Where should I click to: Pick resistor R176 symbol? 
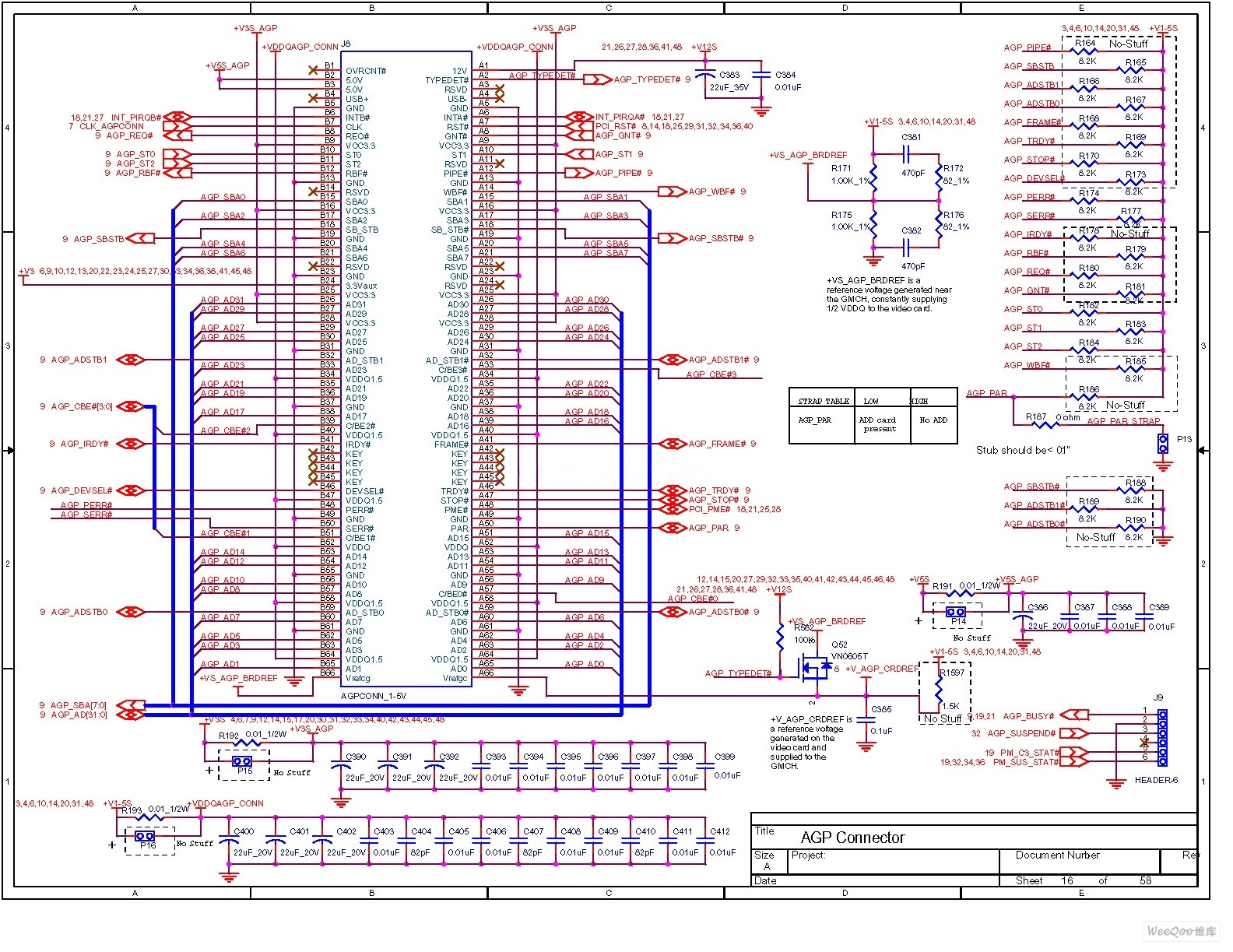[940, 224]
